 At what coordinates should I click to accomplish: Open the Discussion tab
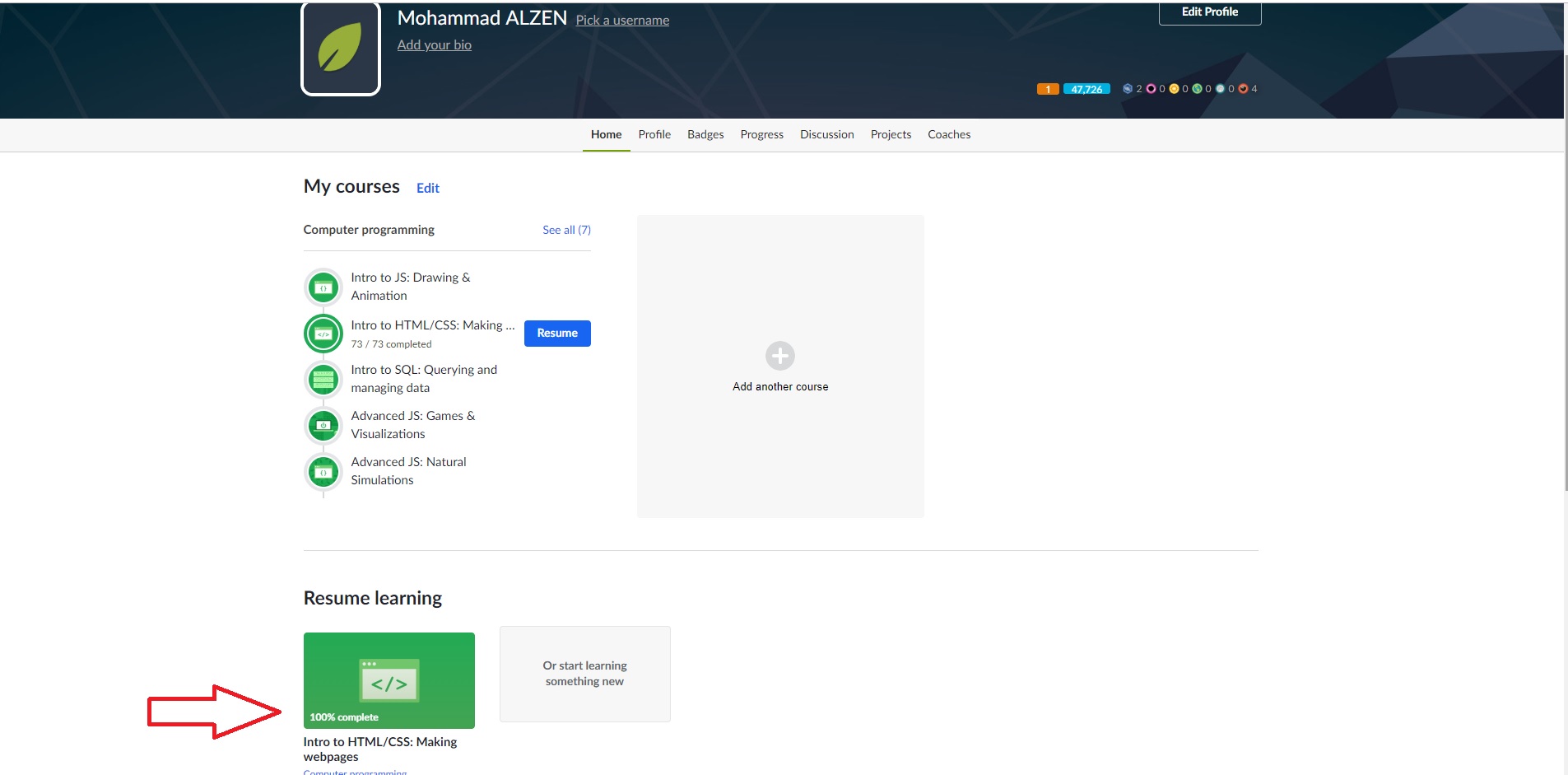coord(827,134)
